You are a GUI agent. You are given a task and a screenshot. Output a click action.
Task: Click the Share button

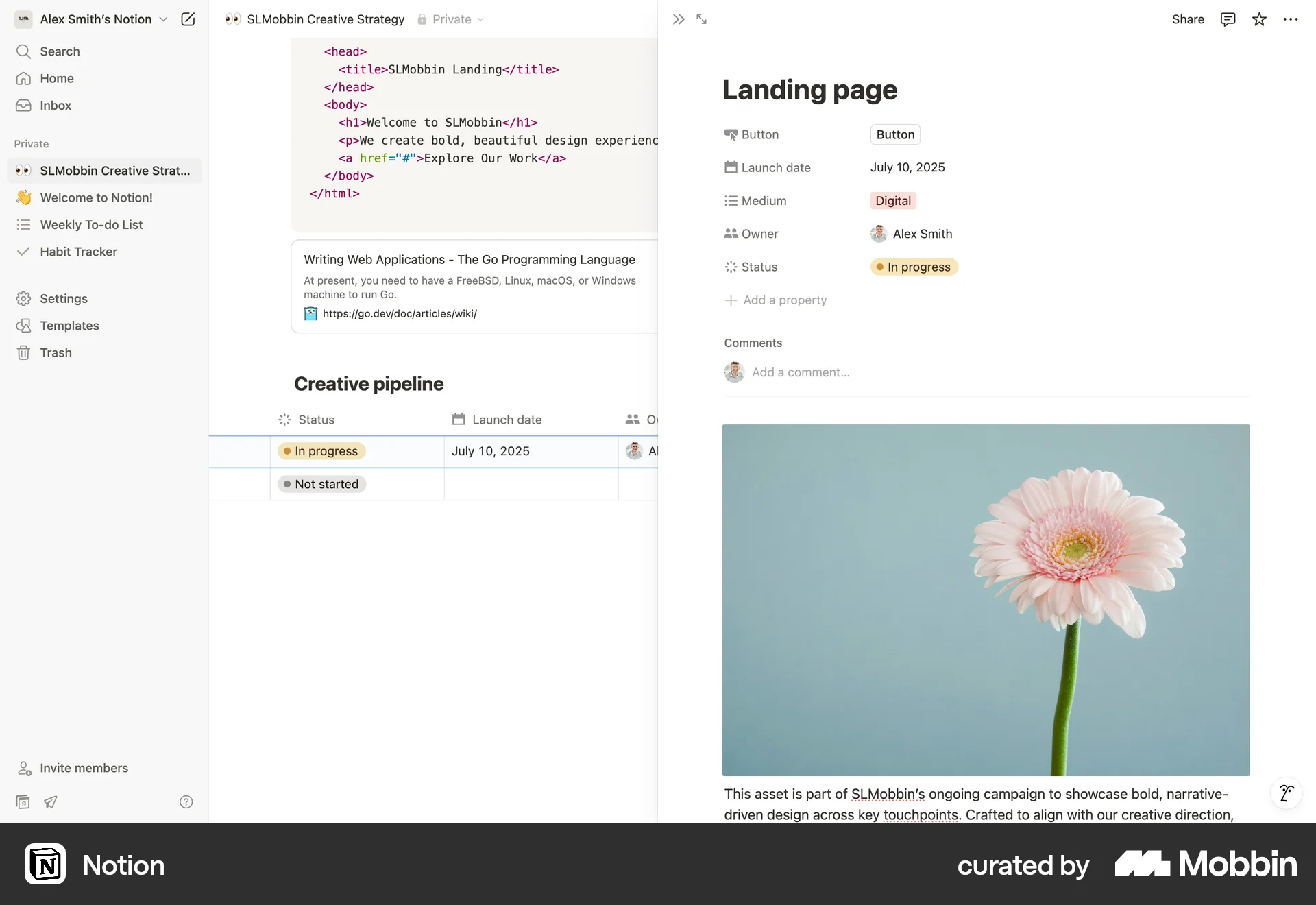coord(1188,19)
